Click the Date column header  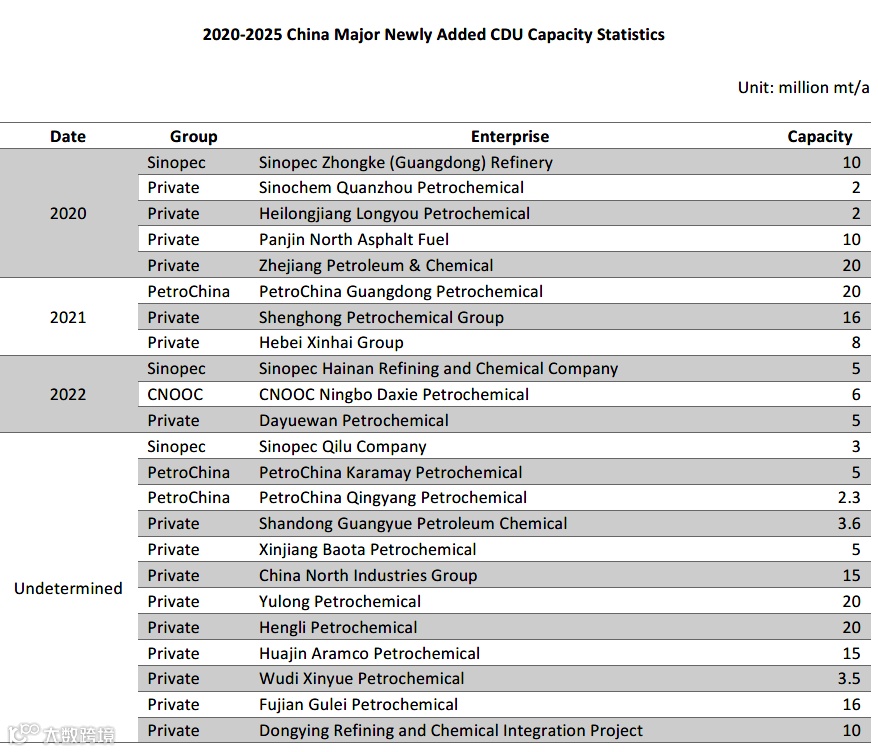coord(68,137)
